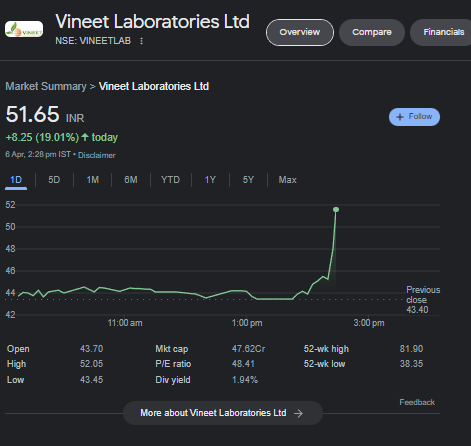Click the NSE: VINEETLAB ticker text
Screen dimensions: 471x446
[93, 41]
